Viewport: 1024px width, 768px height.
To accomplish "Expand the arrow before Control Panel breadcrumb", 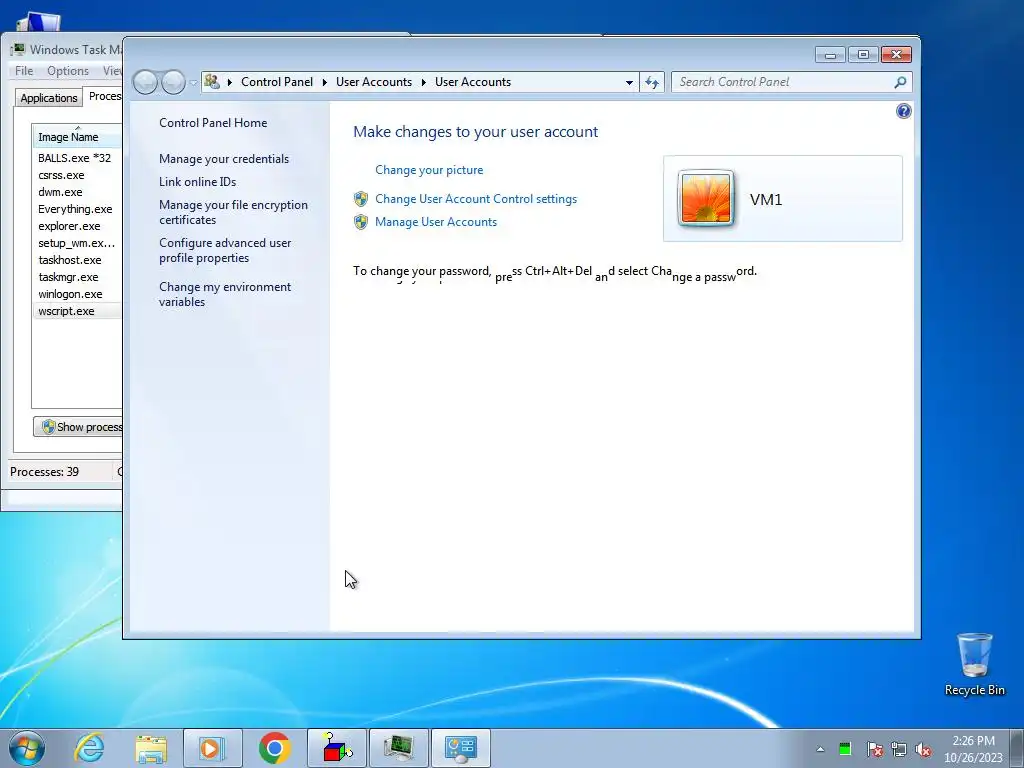I will 230,82.
